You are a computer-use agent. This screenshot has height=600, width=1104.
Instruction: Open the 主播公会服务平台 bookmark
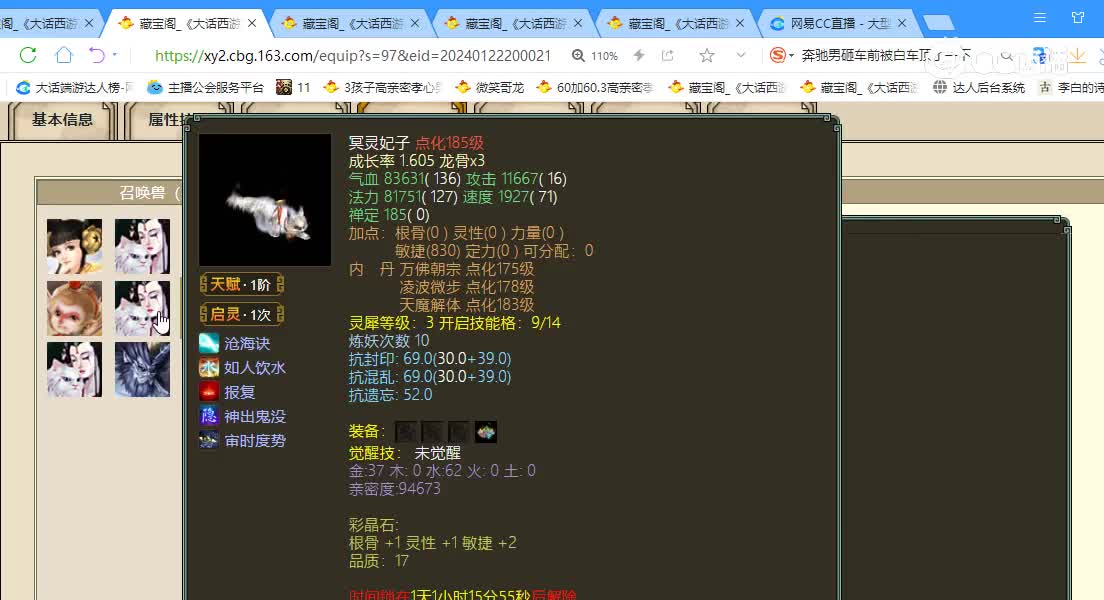click(x=206, y=87)
